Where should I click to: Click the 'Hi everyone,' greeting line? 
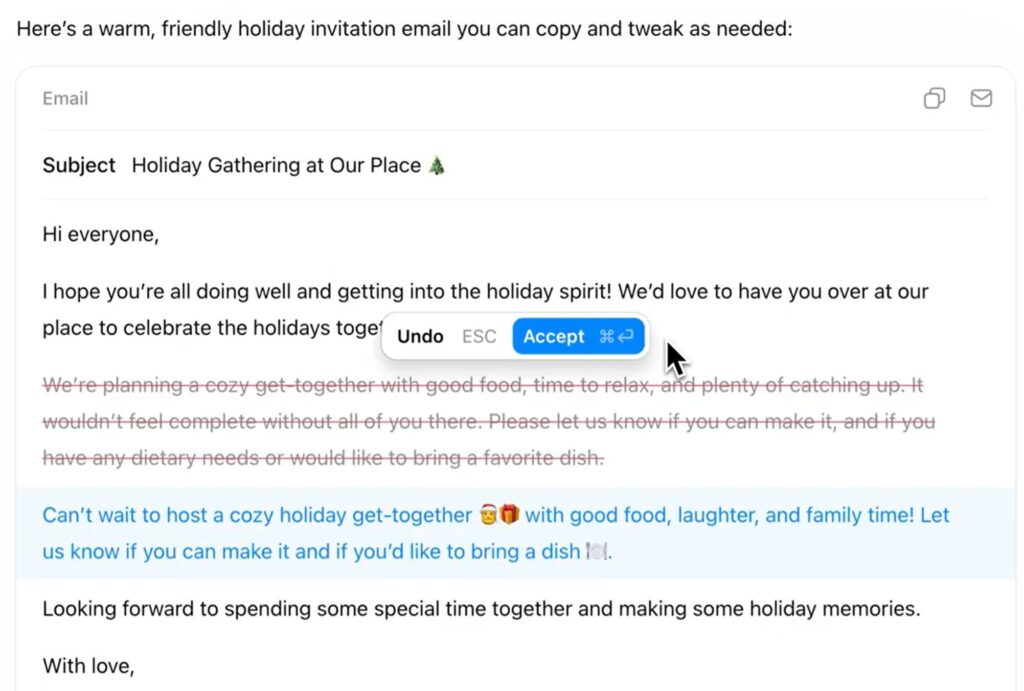point(101,235)
